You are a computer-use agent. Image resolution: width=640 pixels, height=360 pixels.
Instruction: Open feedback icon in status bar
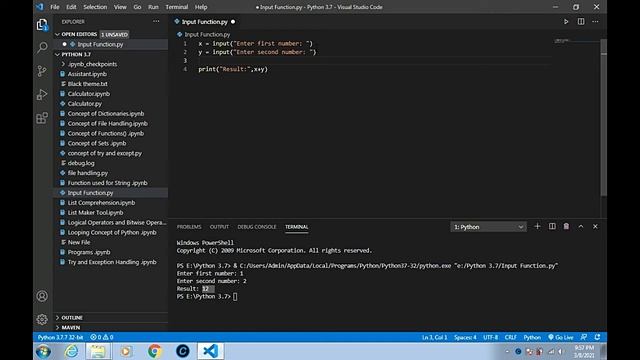[584, 337]
